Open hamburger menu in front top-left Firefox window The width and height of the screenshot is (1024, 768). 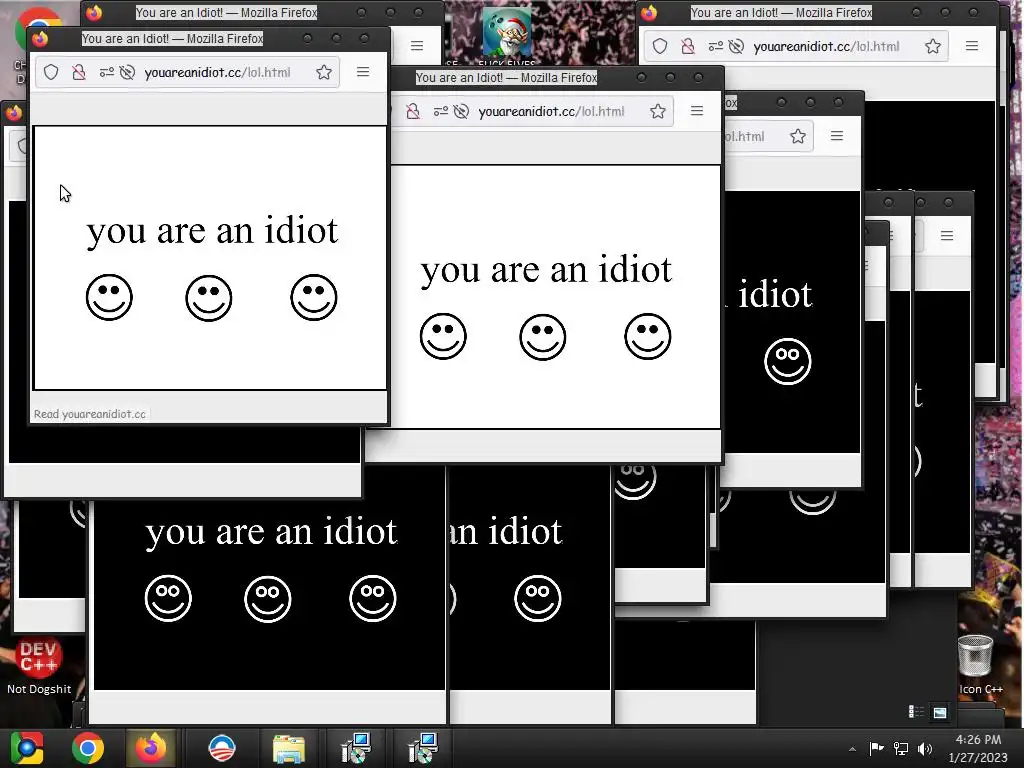click(x=363, y=72)
